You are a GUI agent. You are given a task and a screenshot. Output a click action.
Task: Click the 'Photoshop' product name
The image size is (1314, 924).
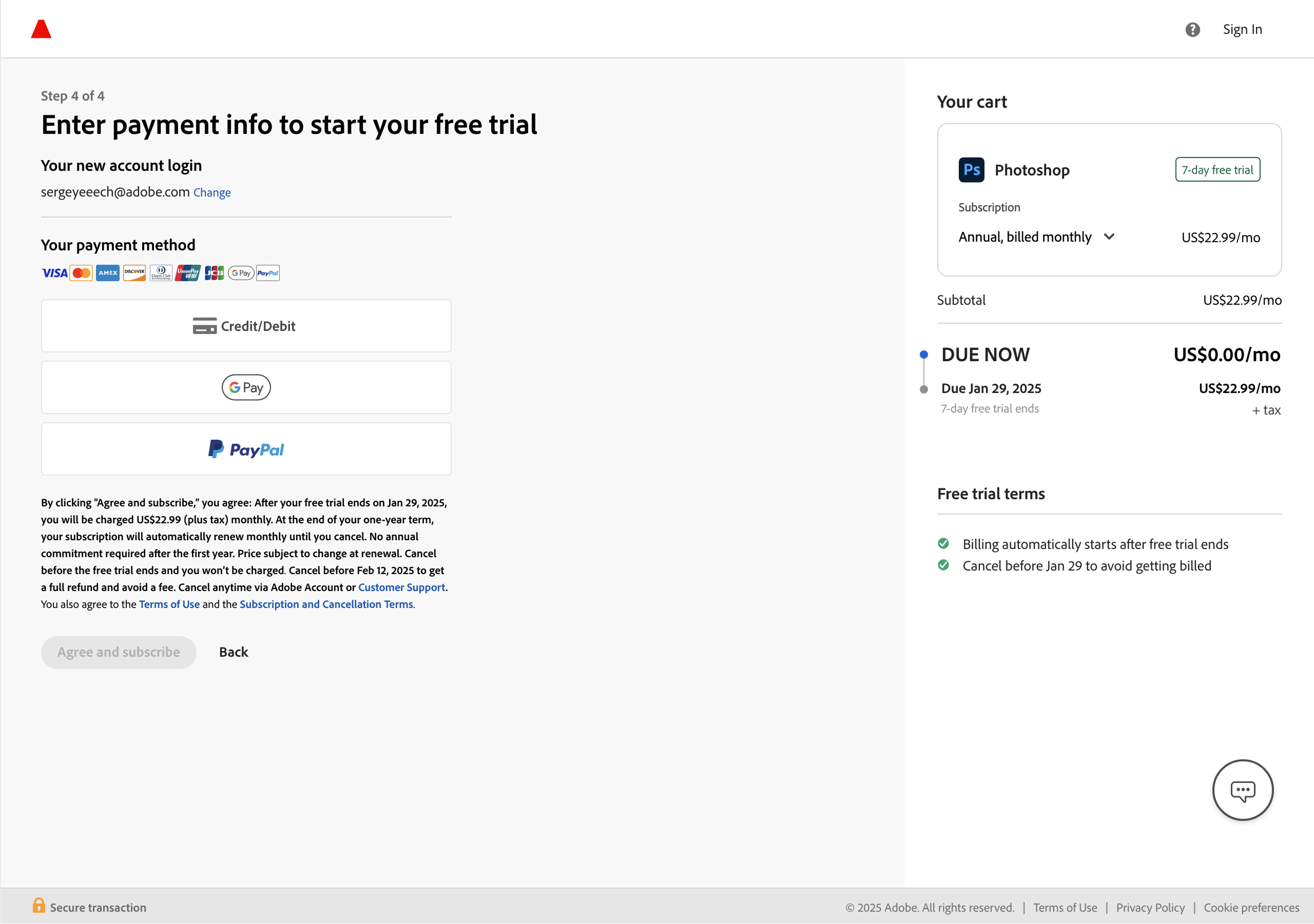1032,170
